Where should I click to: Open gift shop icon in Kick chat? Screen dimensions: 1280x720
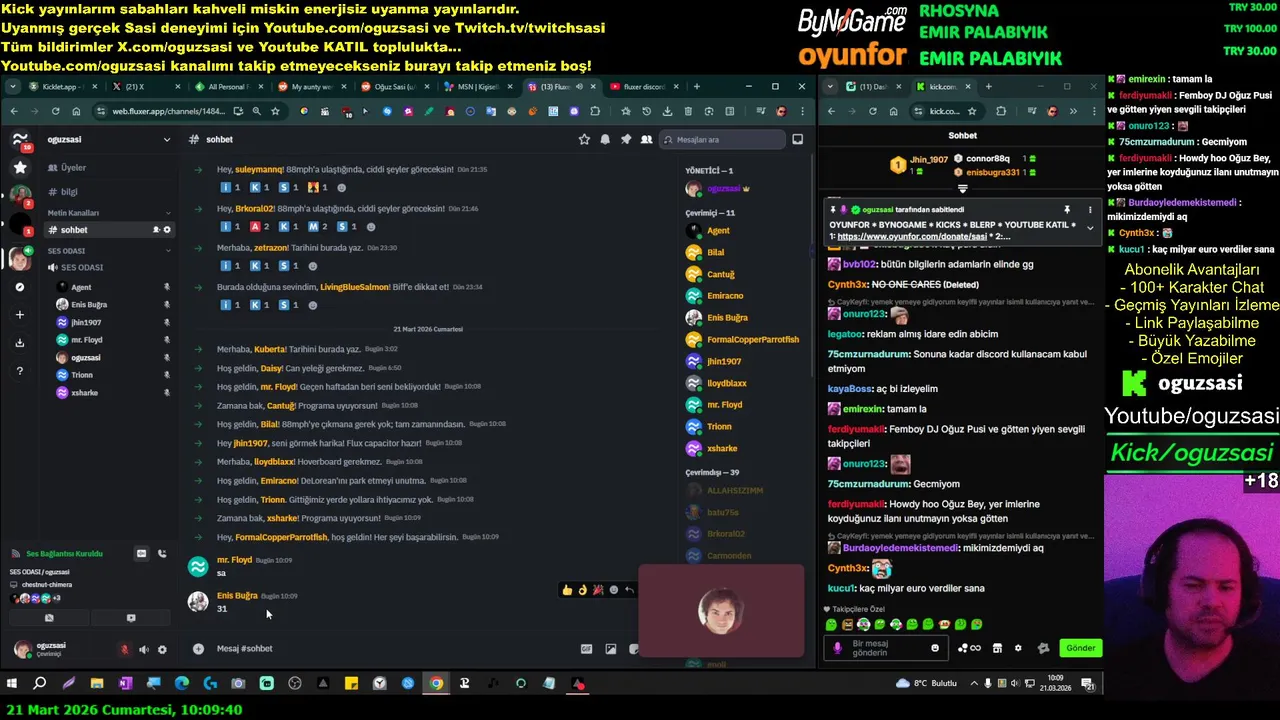pyautogui.click(x=997, y=648)
